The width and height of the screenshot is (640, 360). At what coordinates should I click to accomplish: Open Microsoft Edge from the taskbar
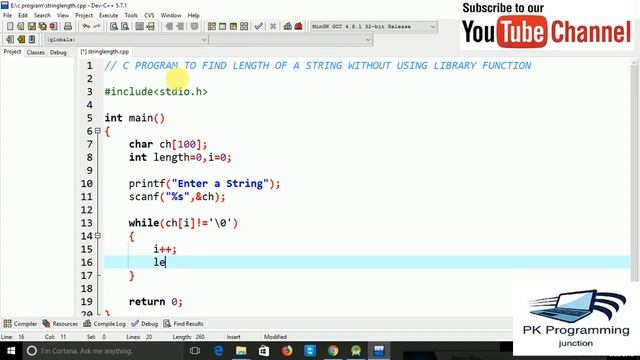click(x=218, y=351)
